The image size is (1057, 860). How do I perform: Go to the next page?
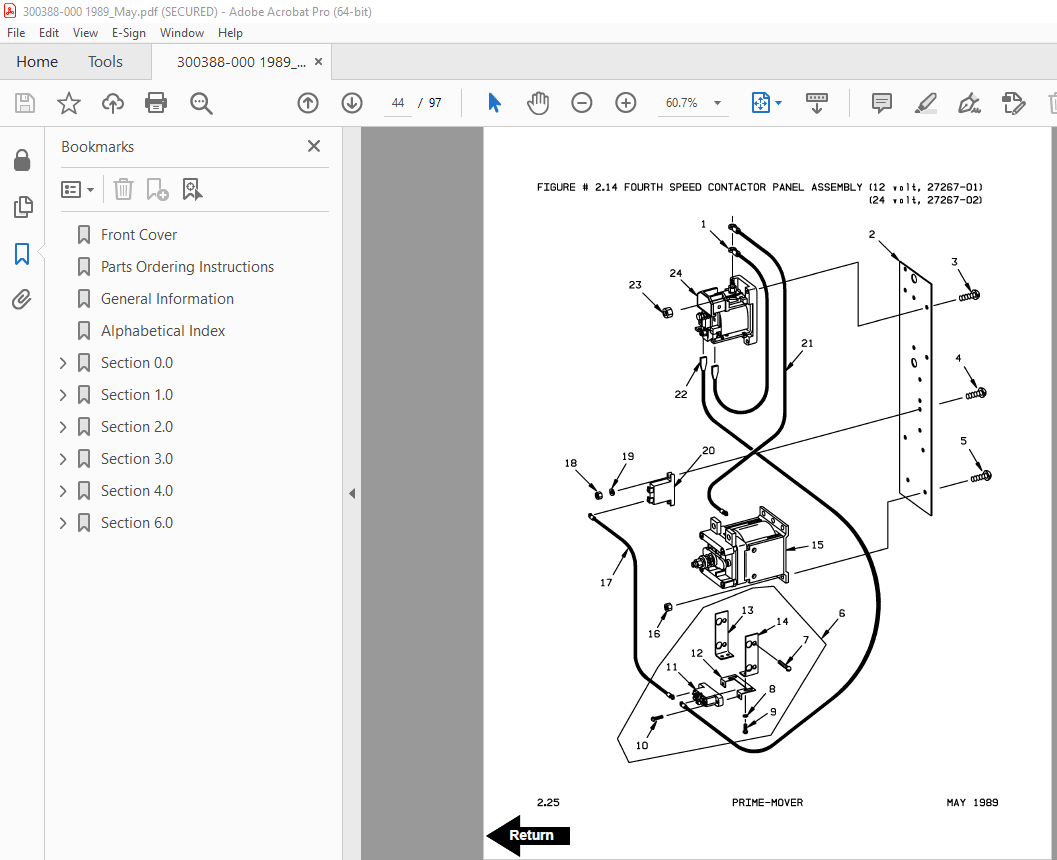352,103
